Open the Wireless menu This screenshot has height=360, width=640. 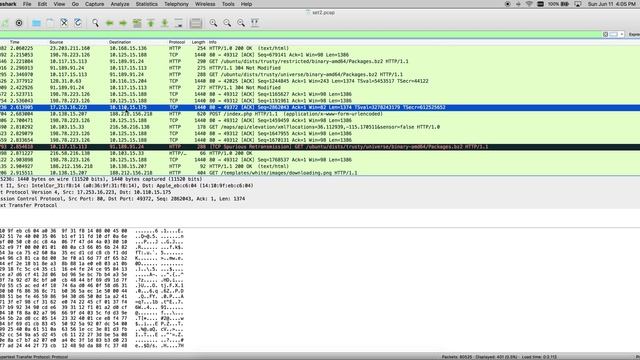(x=205, y=4)
